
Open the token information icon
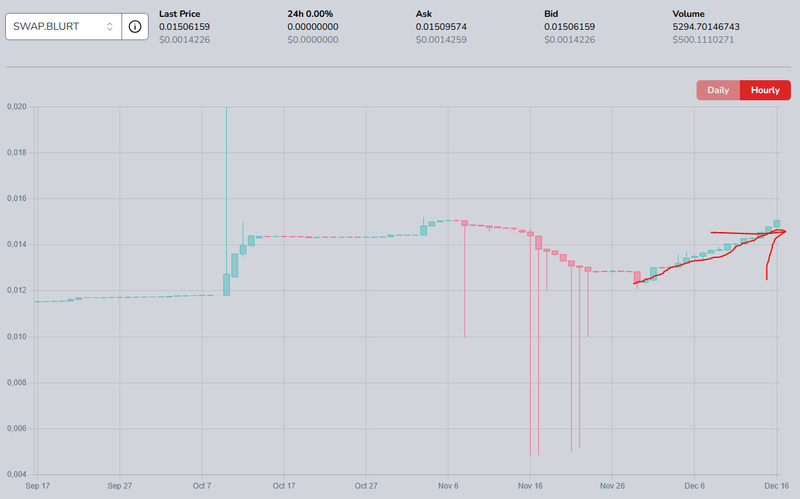[135, 26]
